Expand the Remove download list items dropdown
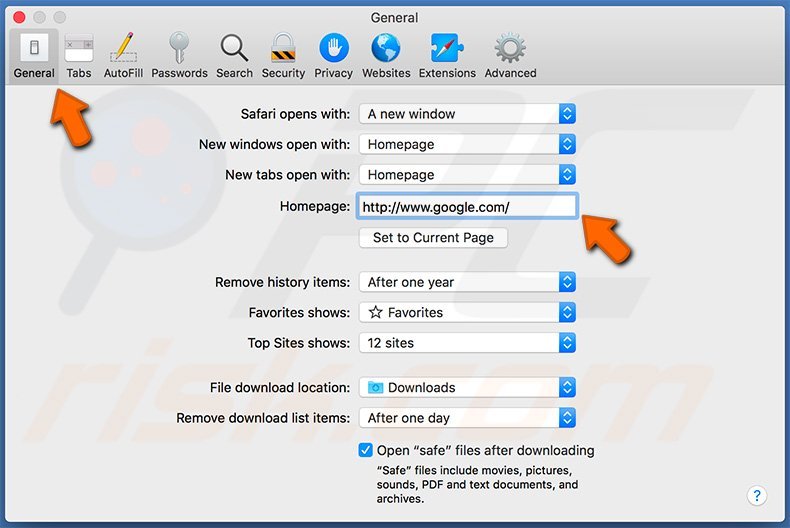 pos(467,418)
